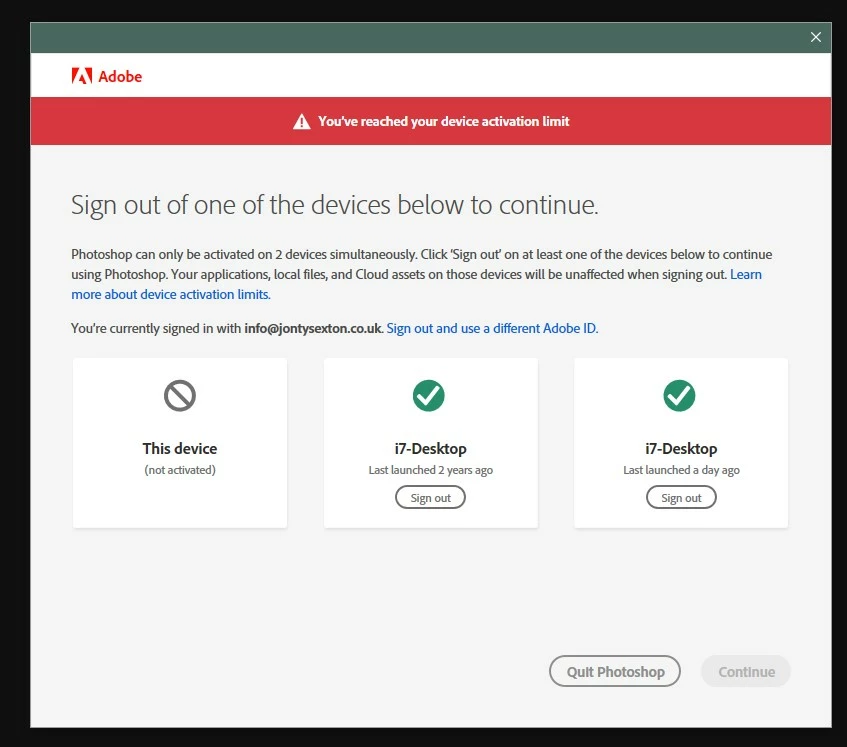
Task: Click 'Last launched 2 years ago' text
Action: tap(431, 470)
